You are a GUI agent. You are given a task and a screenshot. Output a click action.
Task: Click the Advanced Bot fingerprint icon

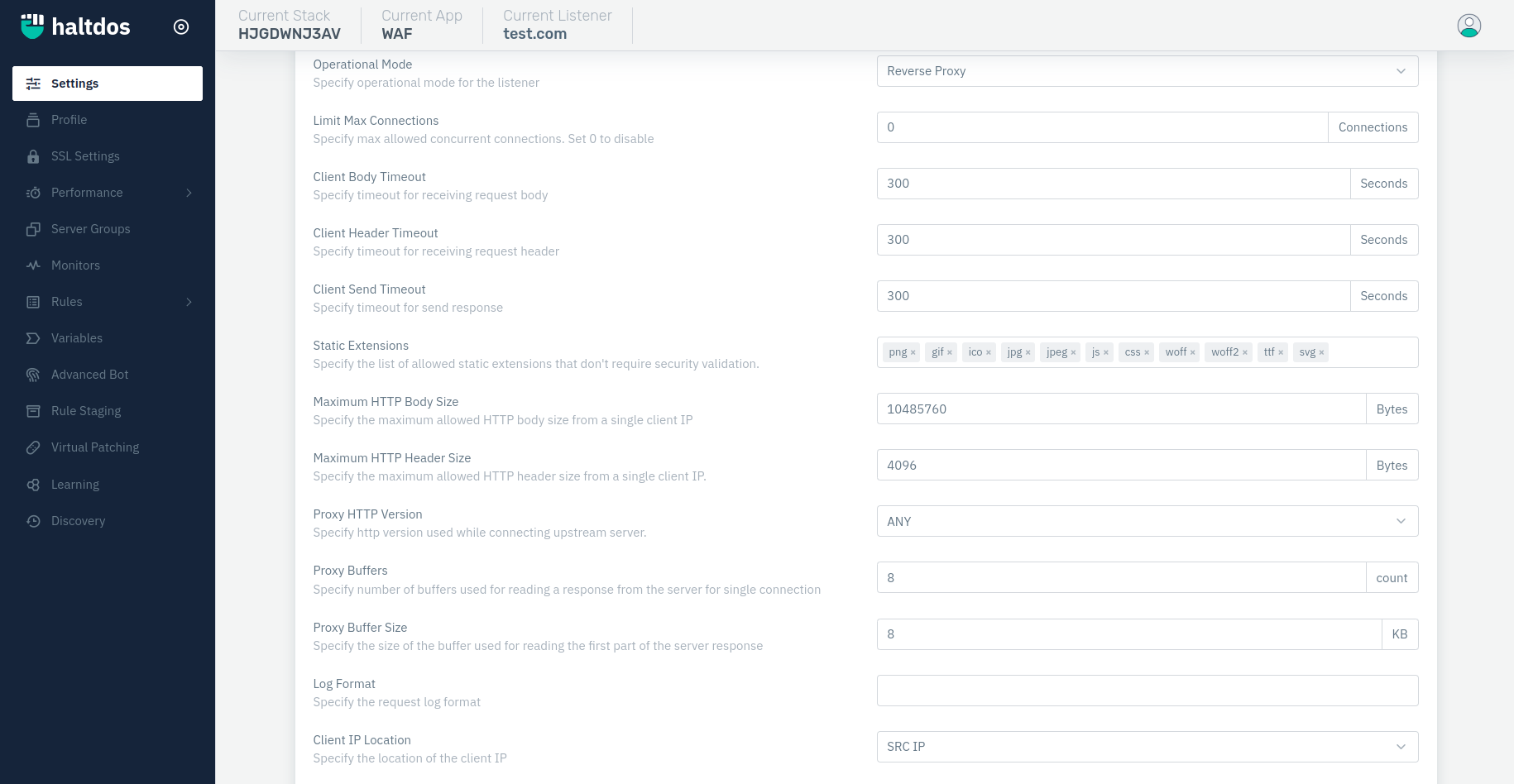click(33, 375)
